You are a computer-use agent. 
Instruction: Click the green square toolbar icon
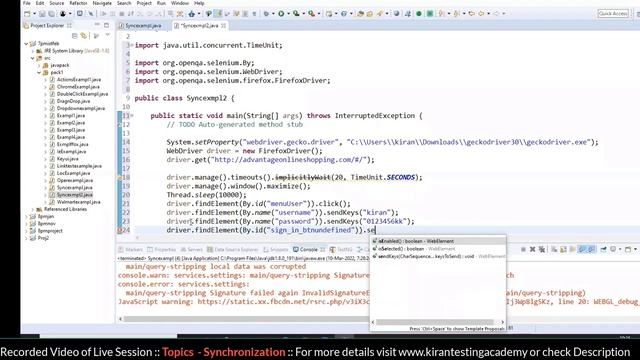point(430,14)
